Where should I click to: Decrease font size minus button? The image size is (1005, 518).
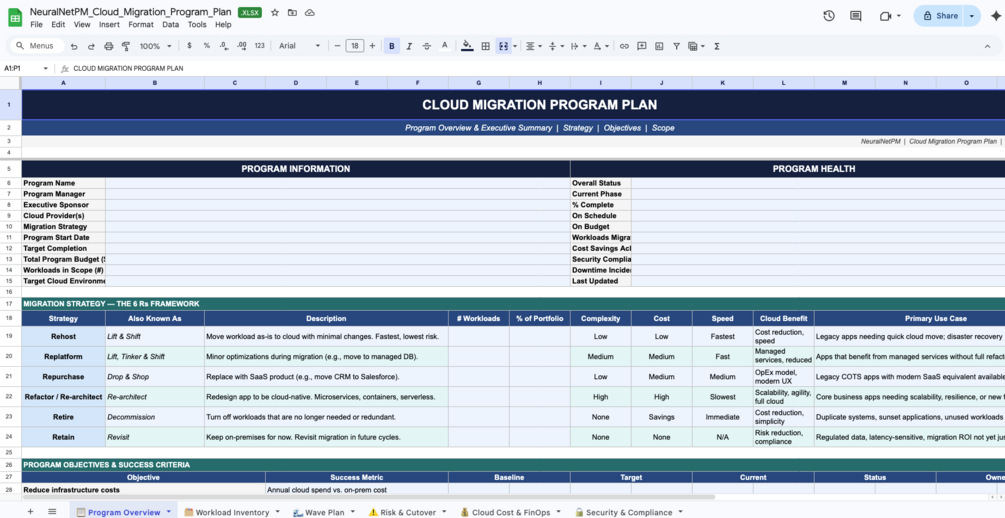(337, 46)
